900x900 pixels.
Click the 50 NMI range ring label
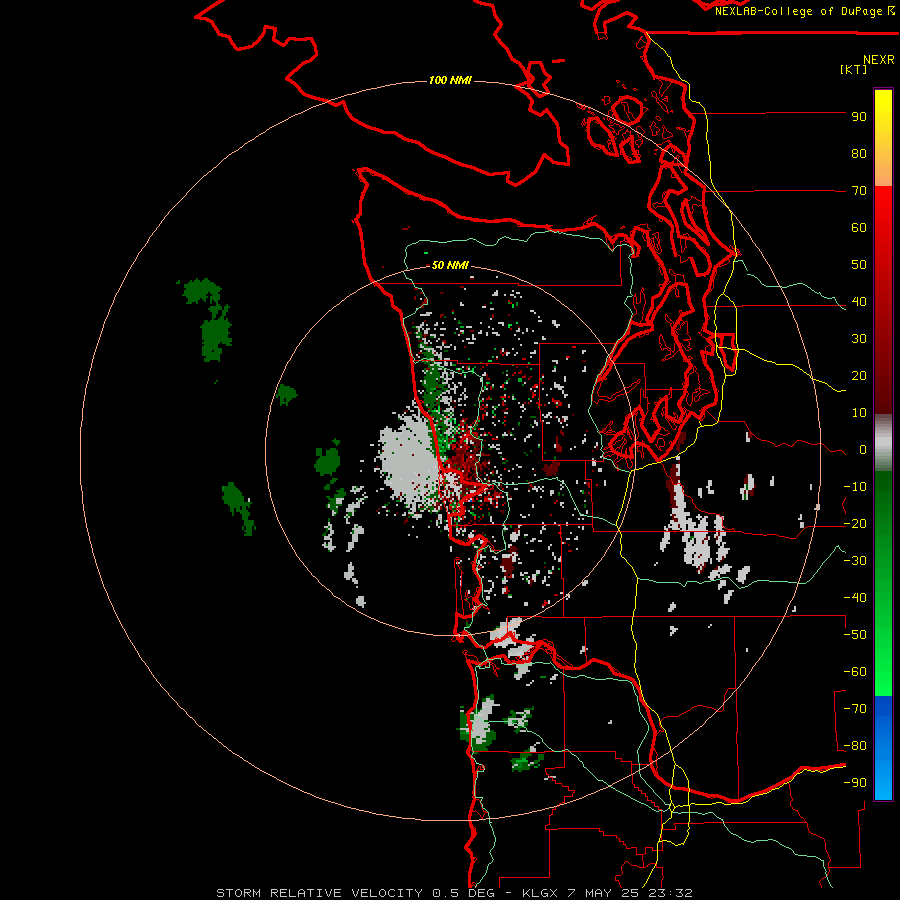450,265
